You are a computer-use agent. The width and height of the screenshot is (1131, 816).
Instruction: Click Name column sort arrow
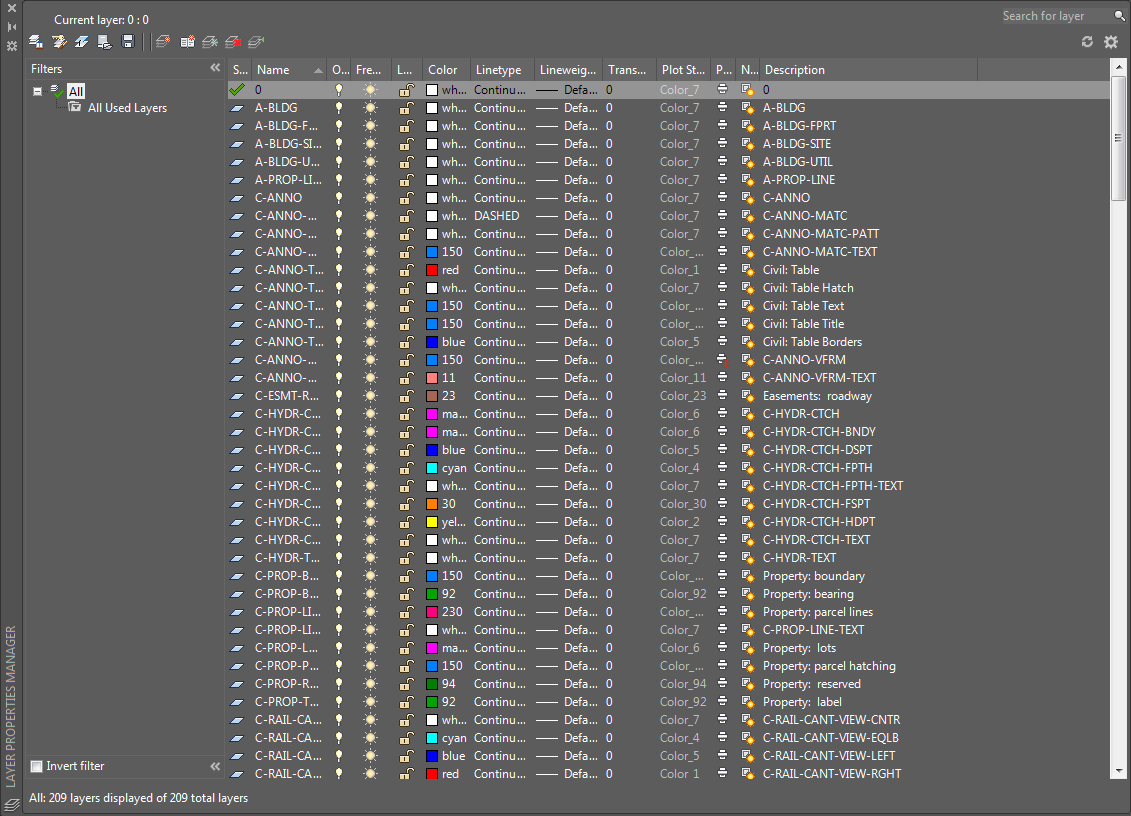point(318,70)
